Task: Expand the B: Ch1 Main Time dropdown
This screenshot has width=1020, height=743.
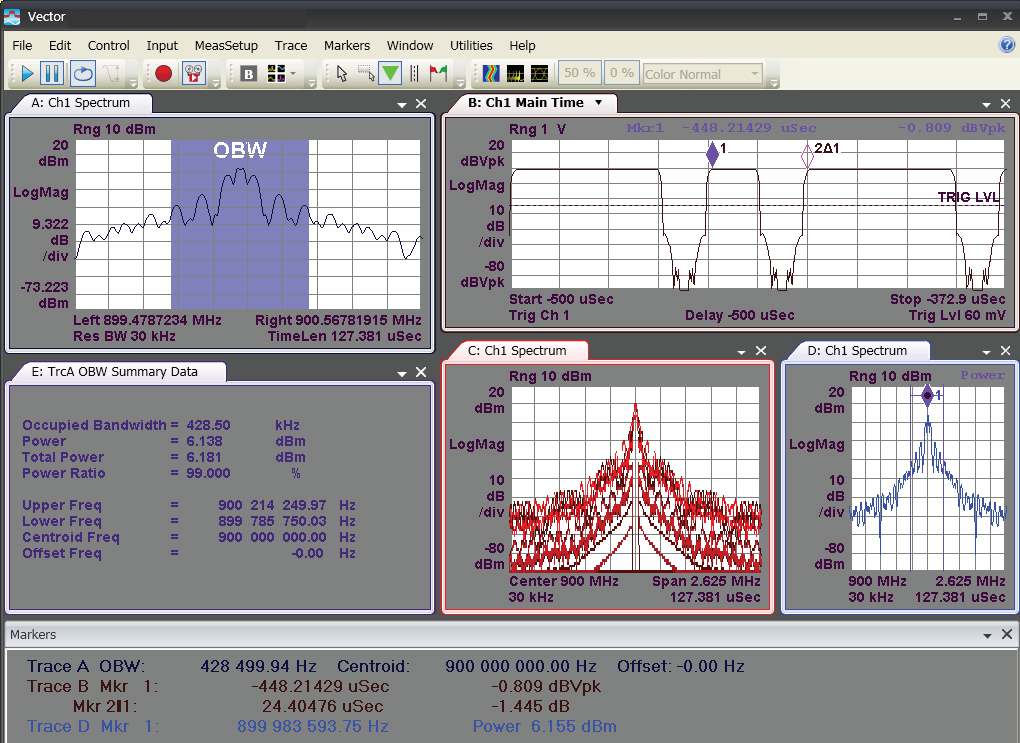Action: point(599,102)
